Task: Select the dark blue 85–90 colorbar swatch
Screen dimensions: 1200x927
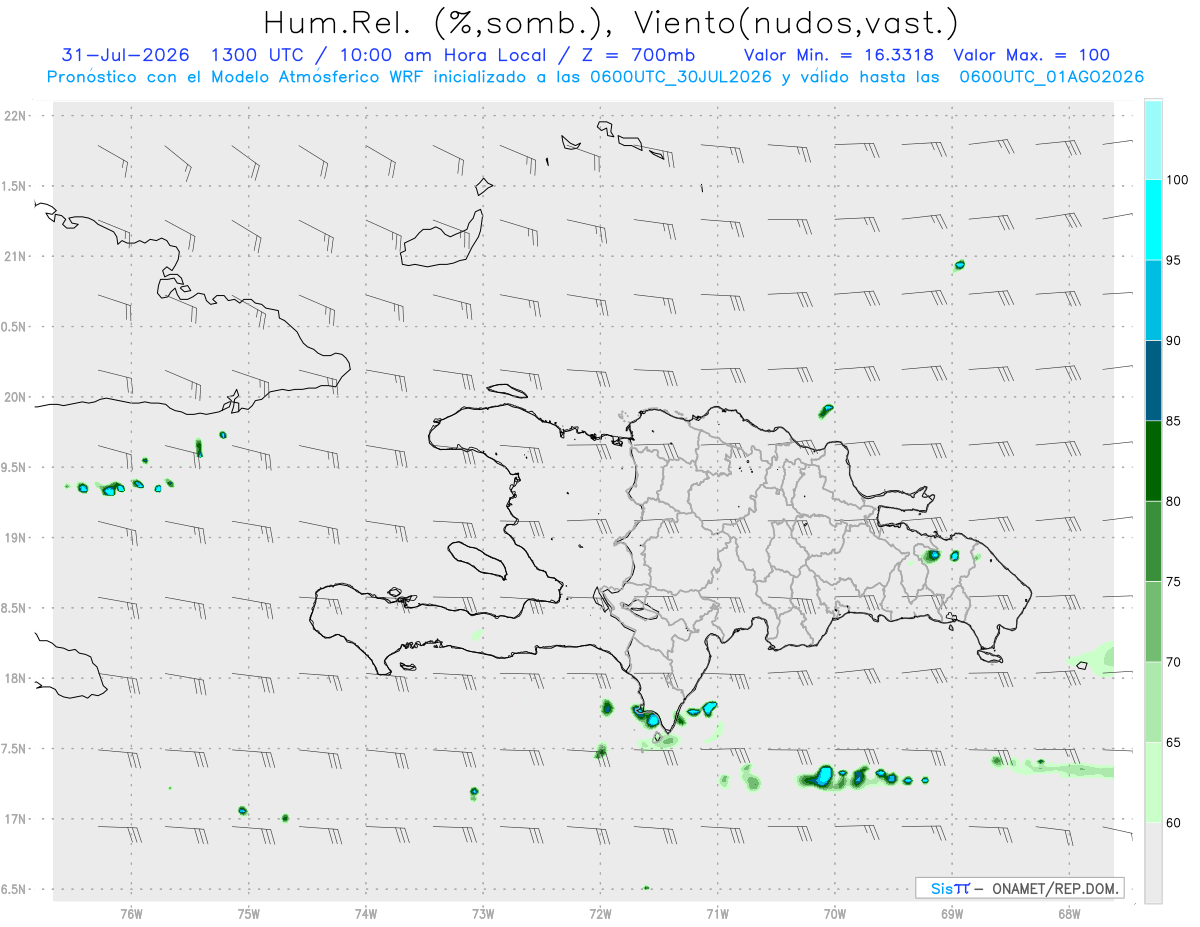Action: coord(1152,380)
